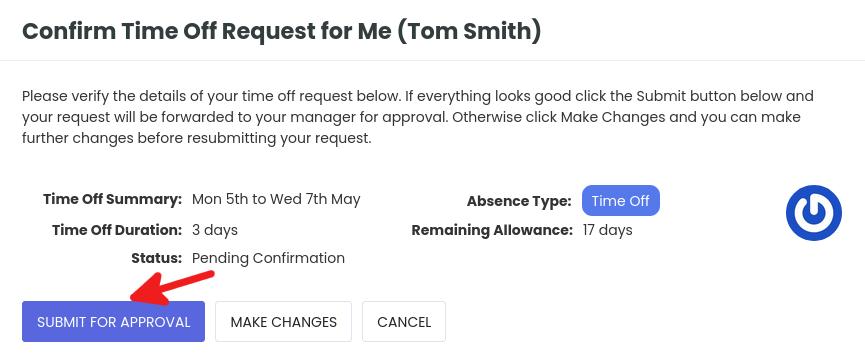This screenshot has height=362, width=865.
Task: Click the divider line under the heading
Action: click(x=432, y=60)
